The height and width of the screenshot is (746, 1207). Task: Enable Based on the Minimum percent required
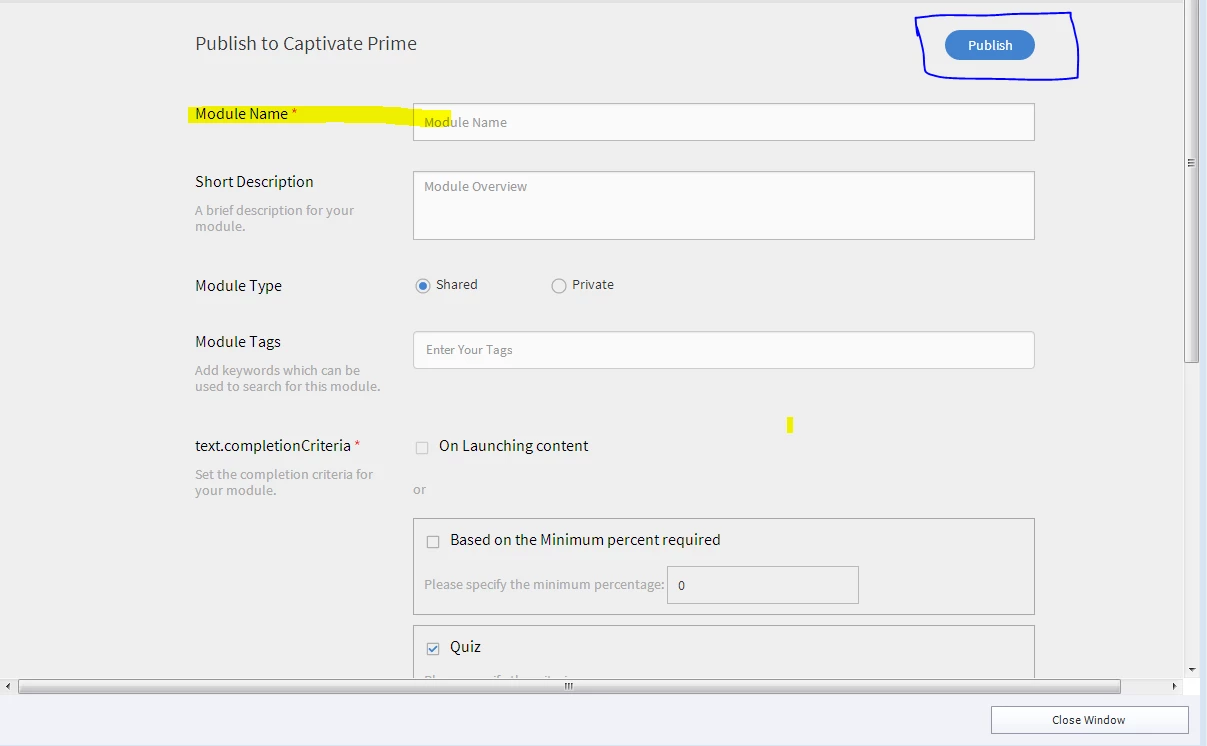coord(433,542)
